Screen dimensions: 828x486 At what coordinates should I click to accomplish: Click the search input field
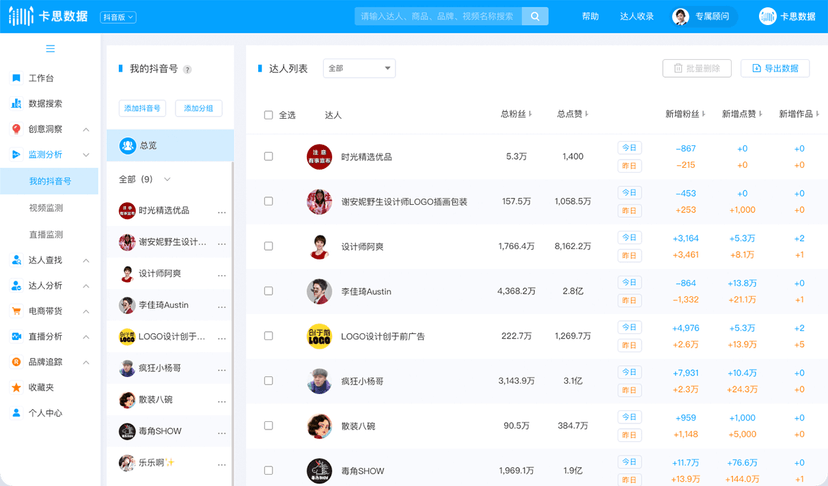click(438, 16)
